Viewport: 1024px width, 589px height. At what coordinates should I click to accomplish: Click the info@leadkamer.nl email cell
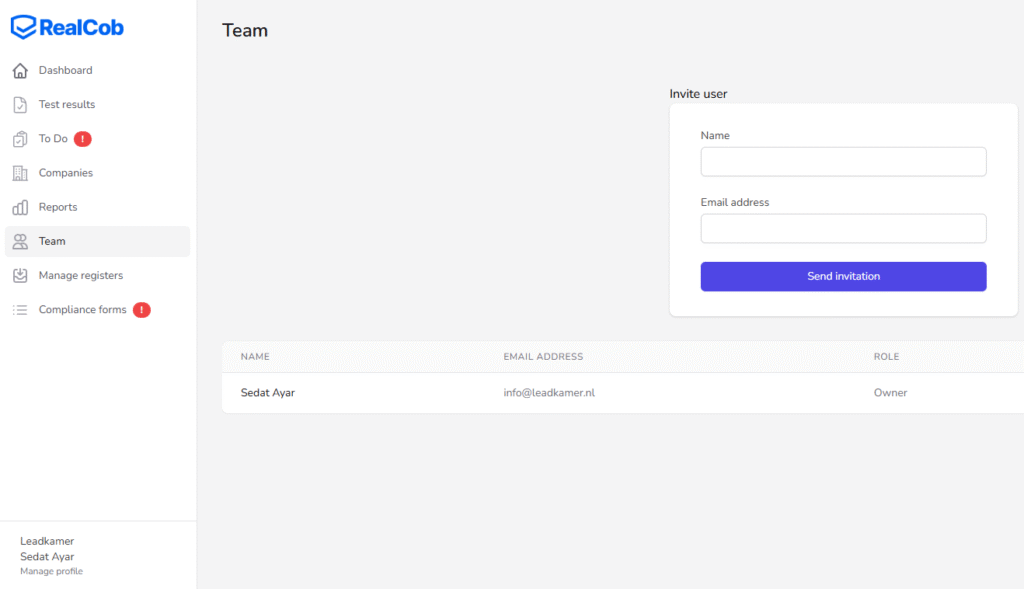coord(549,392)
